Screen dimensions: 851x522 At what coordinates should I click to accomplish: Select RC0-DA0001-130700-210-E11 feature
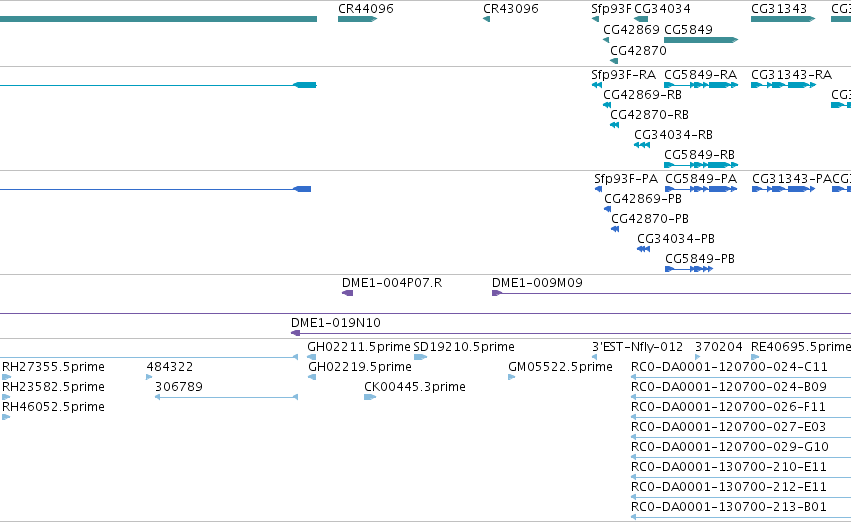pos(741,477)
